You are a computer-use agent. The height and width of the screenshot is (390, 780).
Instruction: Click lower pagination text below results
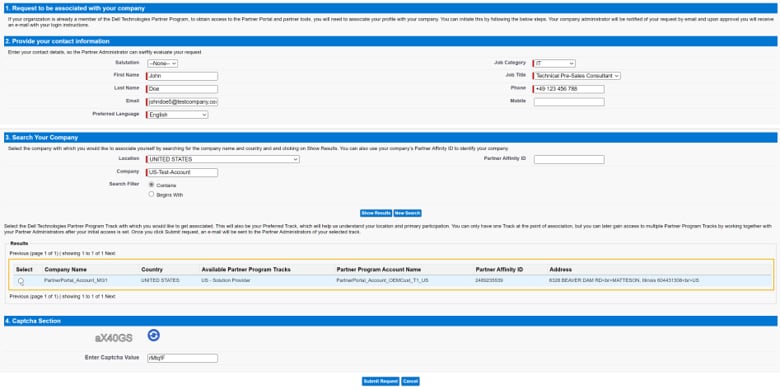pos(62,296)
